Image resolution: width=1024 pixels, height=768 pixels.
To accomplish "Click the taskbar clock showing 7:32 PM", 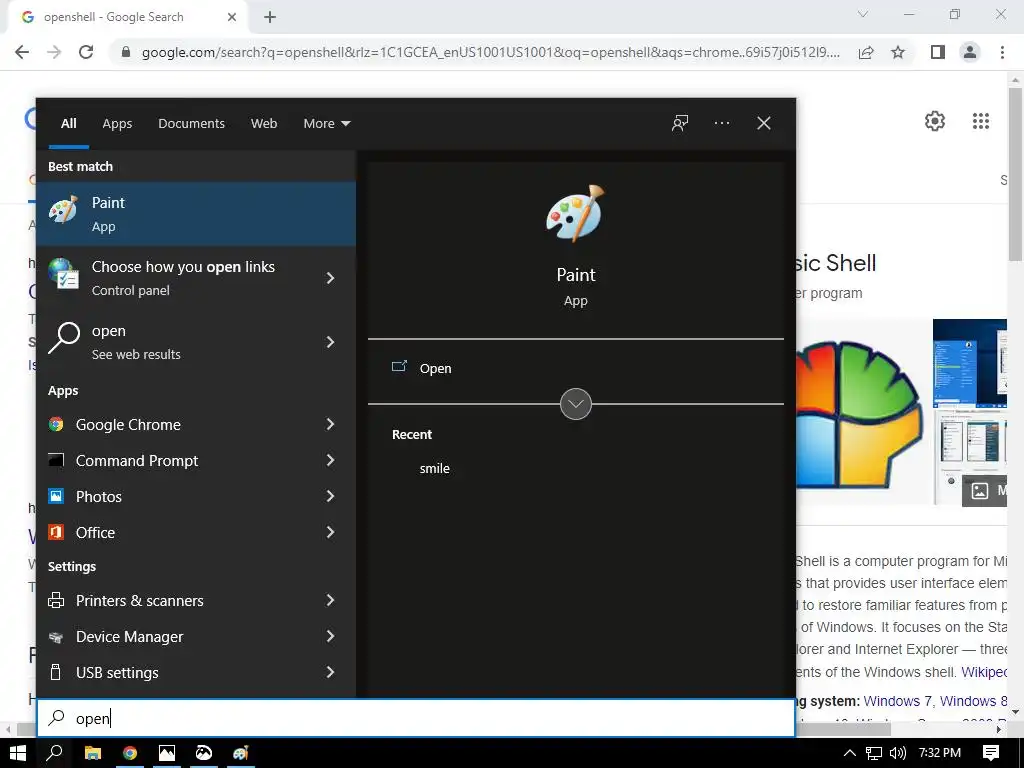I will pyautogui.click(x=940, y=753).
